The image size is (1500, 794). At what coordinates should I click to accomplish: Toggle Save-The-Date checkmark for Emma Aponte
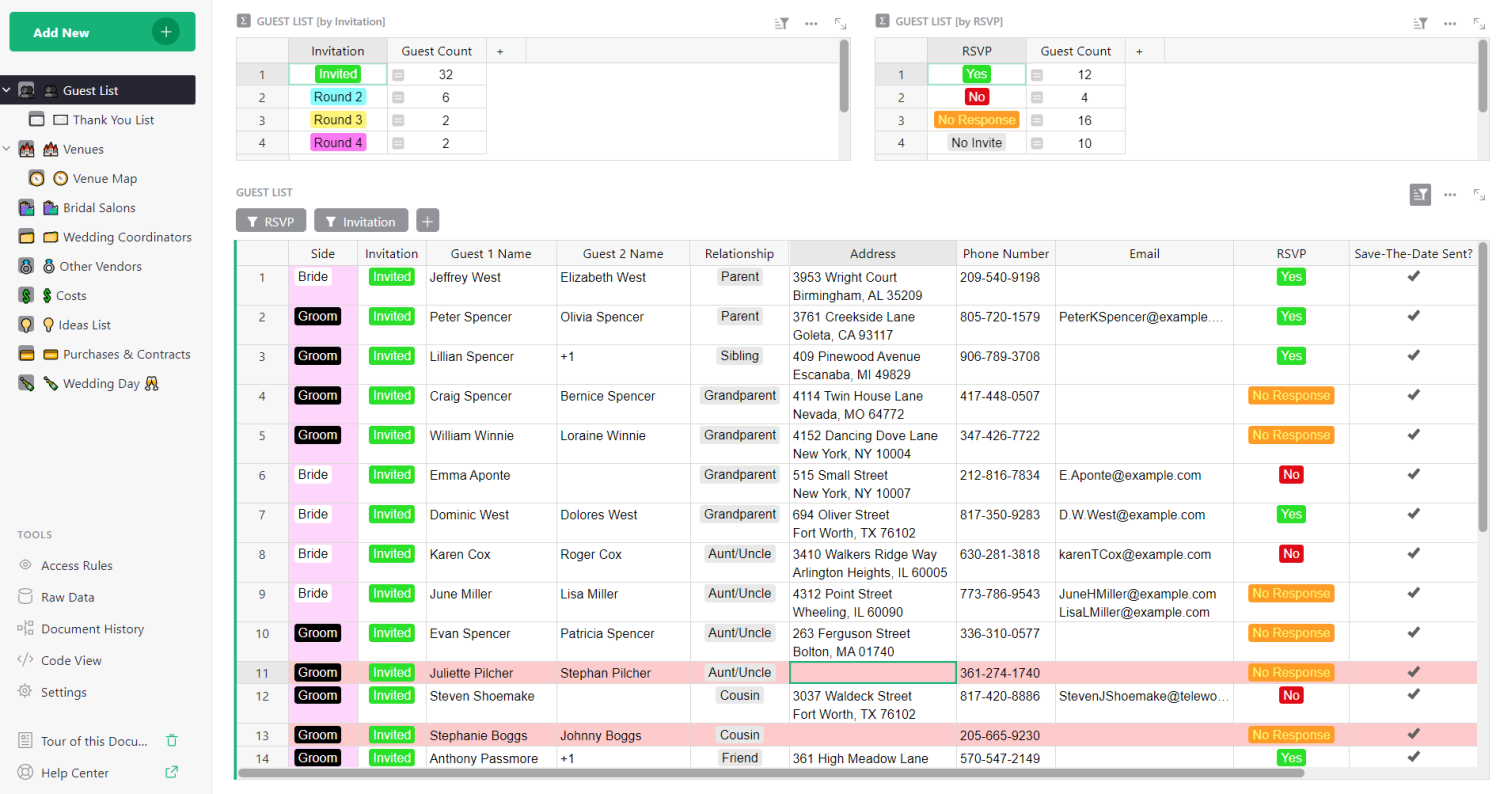point(1413,474)
